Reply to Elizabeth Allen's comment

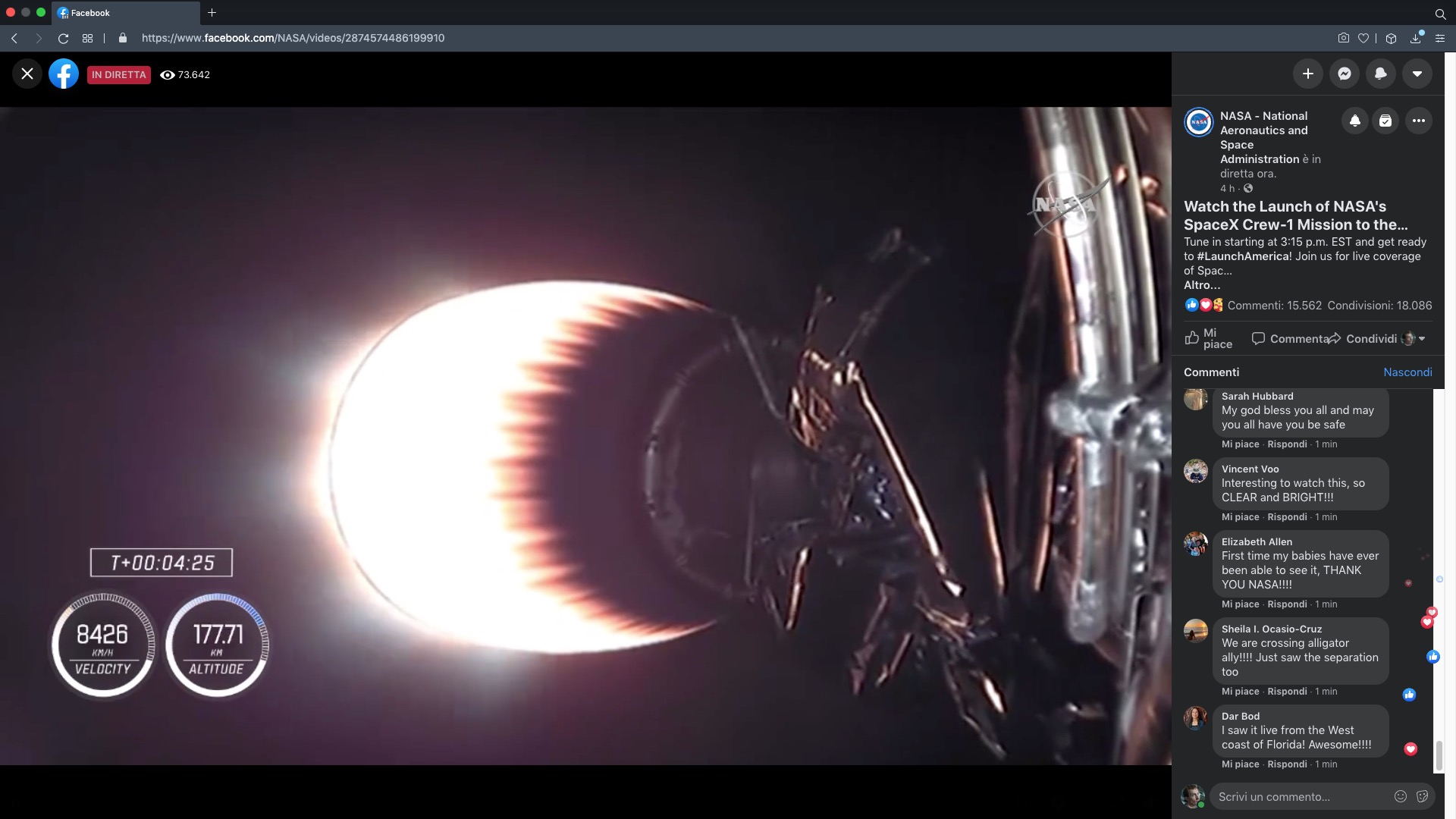point(1287,604)
